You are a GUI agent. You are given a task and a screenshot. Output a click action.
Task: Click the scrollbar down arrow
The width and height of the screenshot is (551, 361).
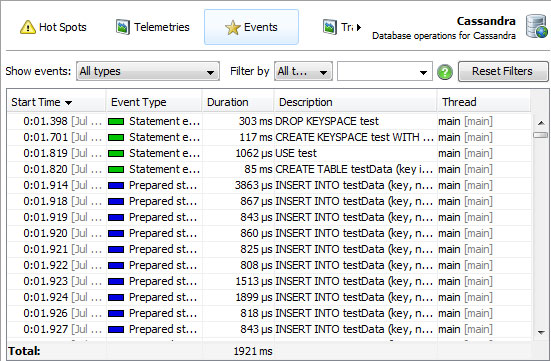pyautogui.click(x=541, y=332)
